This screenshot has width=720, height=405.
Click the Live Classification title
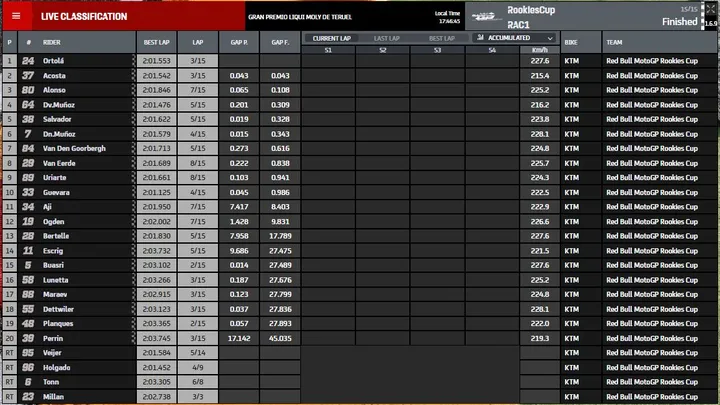84,17
